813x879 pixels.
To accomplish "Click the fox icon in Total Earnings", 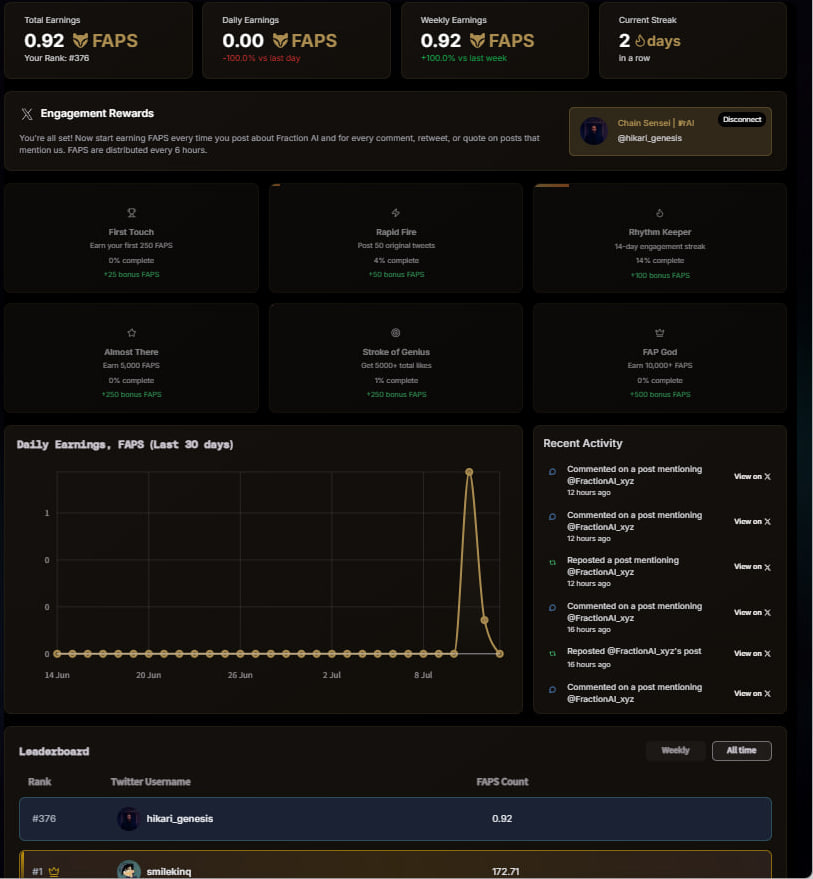I will tap(80, 40).
